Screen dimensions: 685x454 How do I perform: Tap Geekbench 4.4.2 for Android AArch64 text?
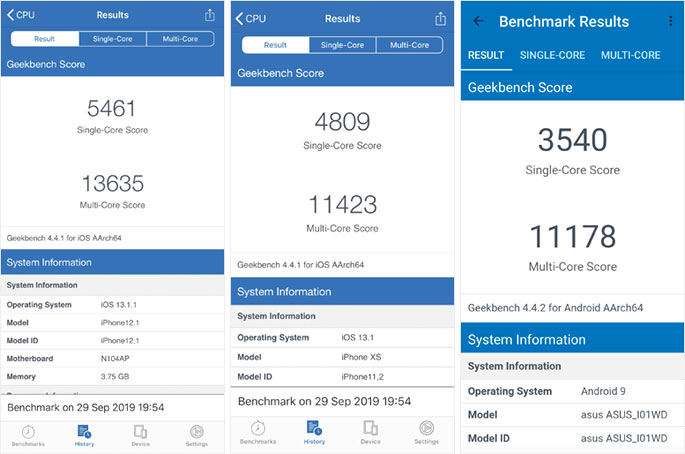click(x=555, y=308)
